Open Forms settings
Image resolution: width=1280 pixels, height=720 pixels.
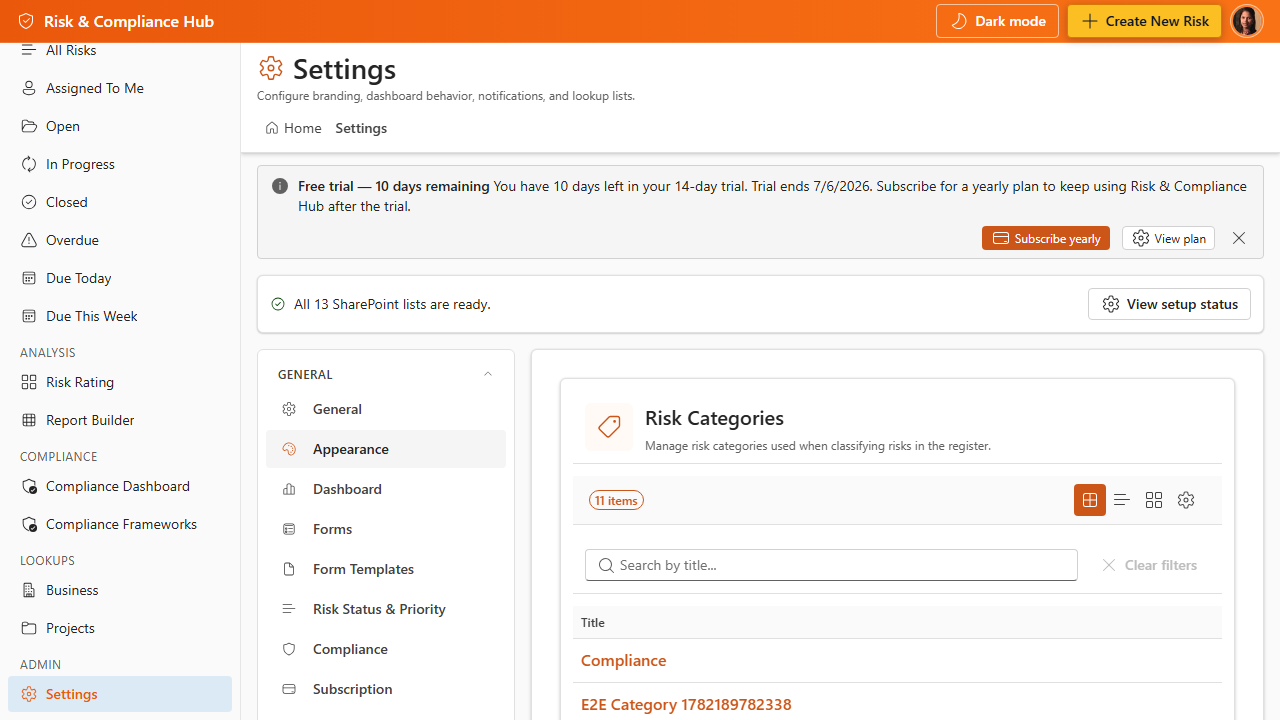[x=386, y=529]
